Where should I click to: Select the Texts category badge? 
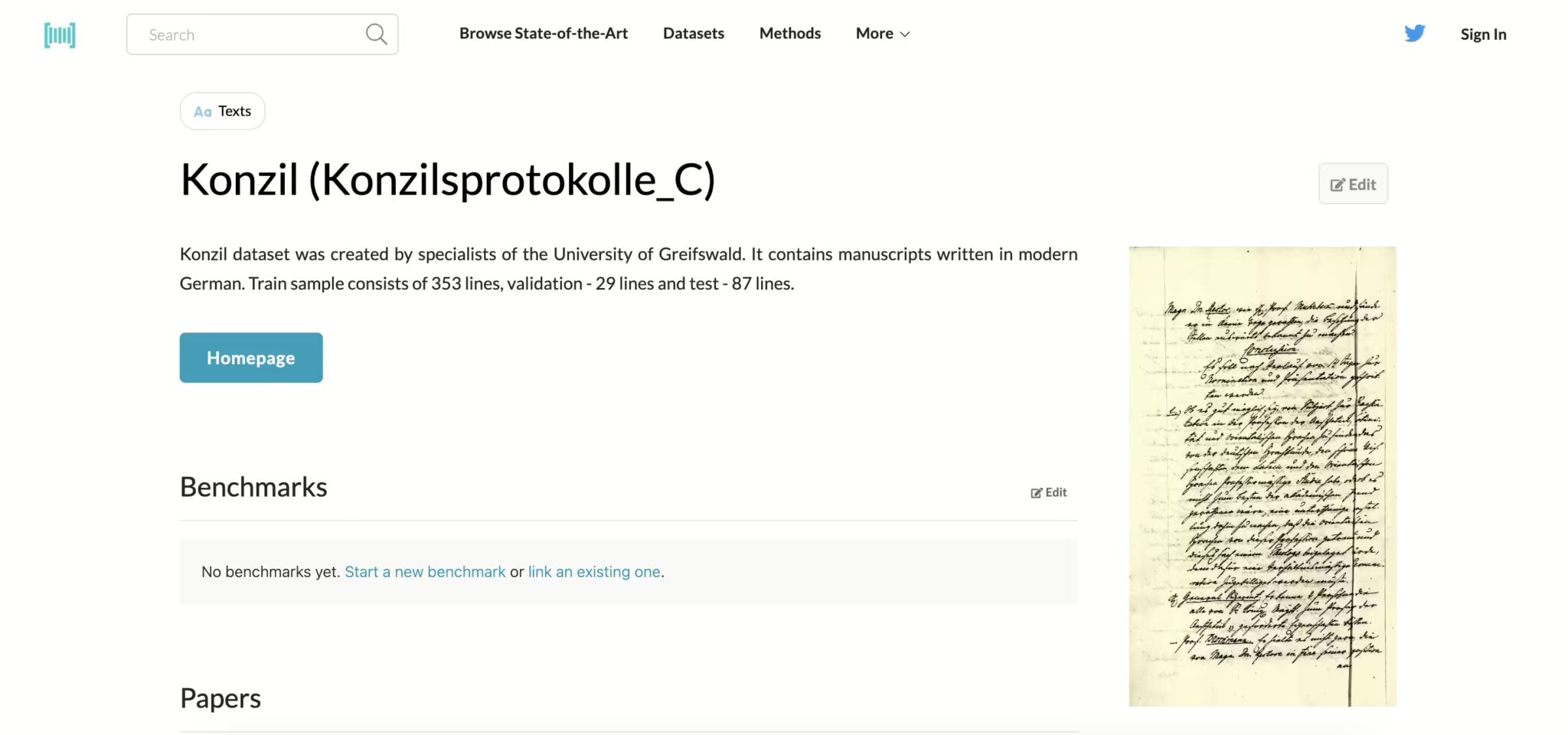(222, 110)
